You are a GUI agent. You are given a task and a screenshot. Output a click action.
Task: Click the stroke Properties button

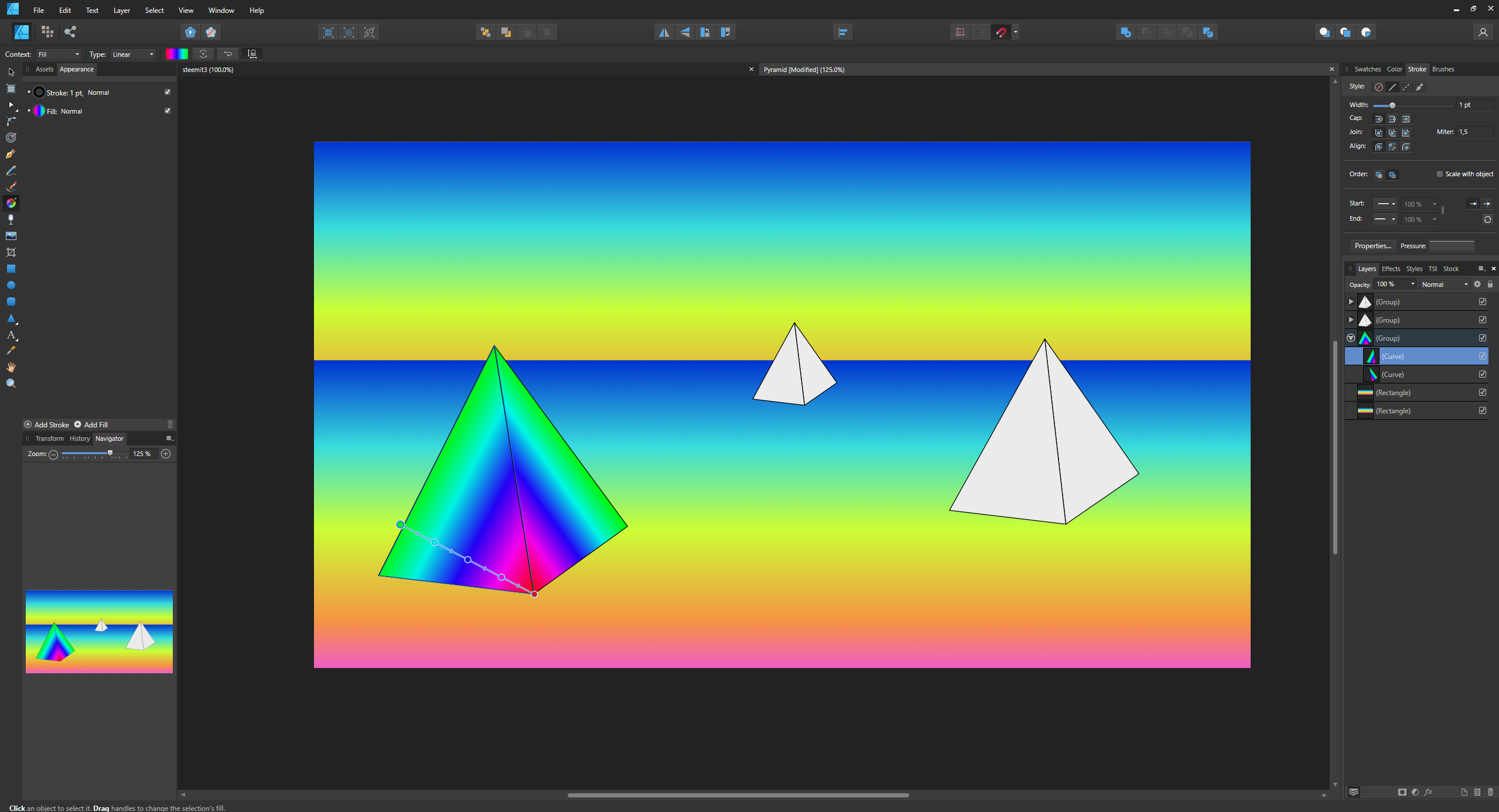[1372, 246]
